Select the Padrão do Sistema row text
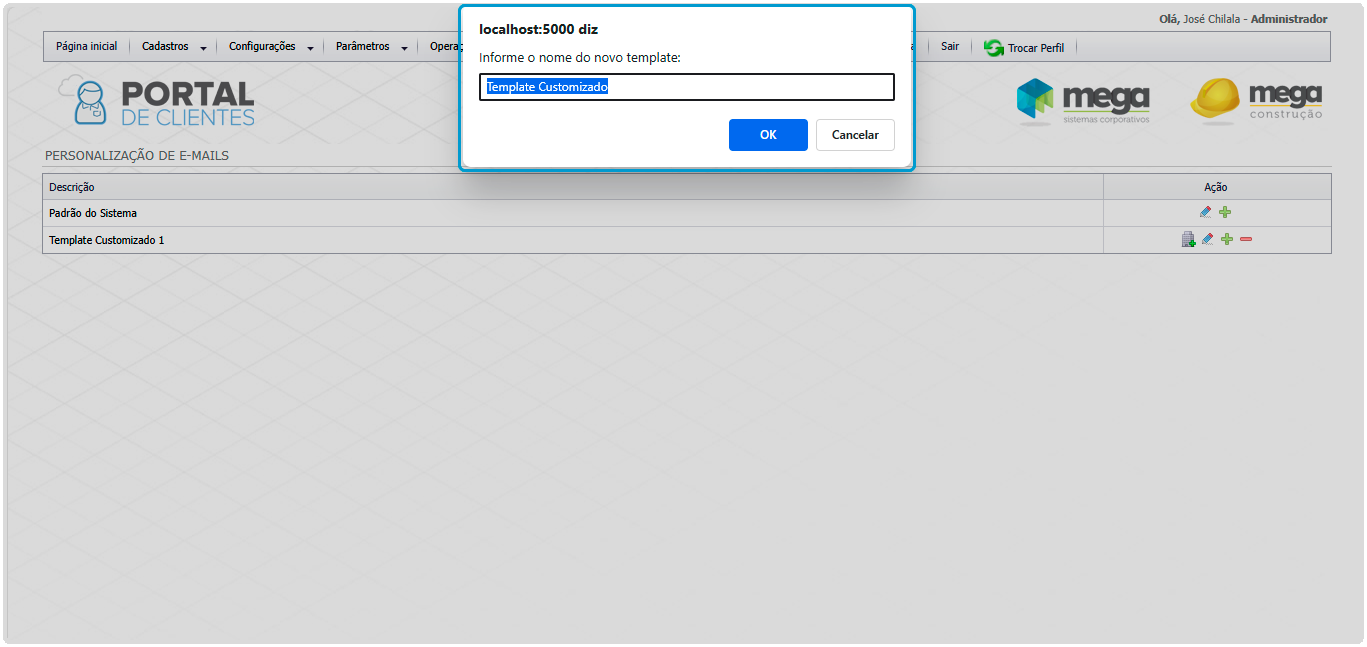This screenshot has width=1367, height=647. (93, 213)
